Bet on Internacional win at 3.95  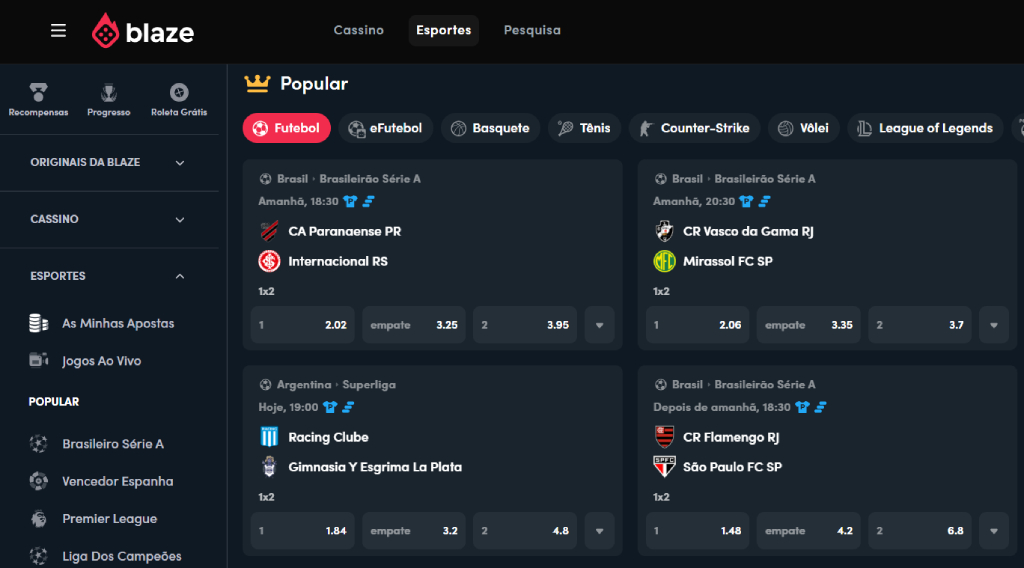point(525,324)
